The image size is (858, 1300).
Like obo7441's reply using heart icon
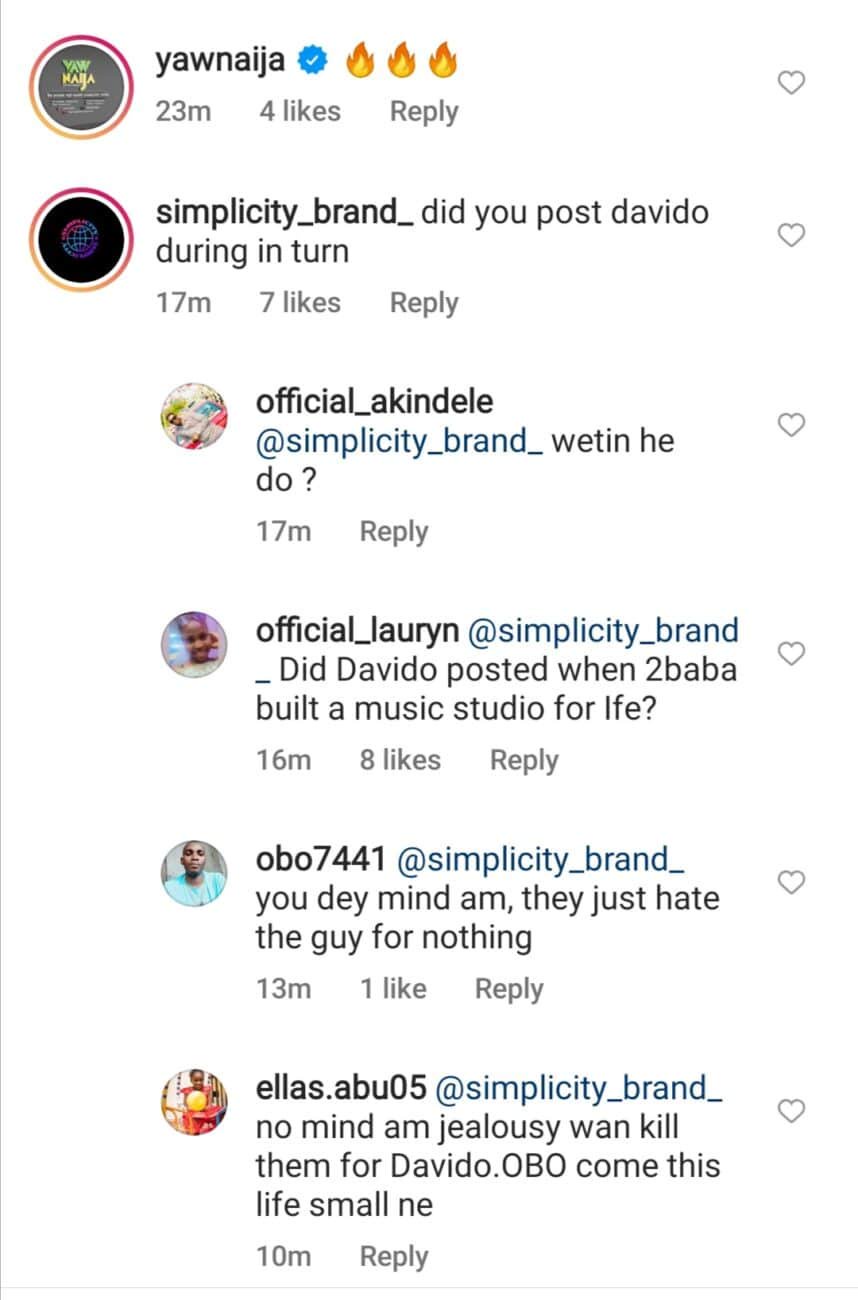coord(791,882)
